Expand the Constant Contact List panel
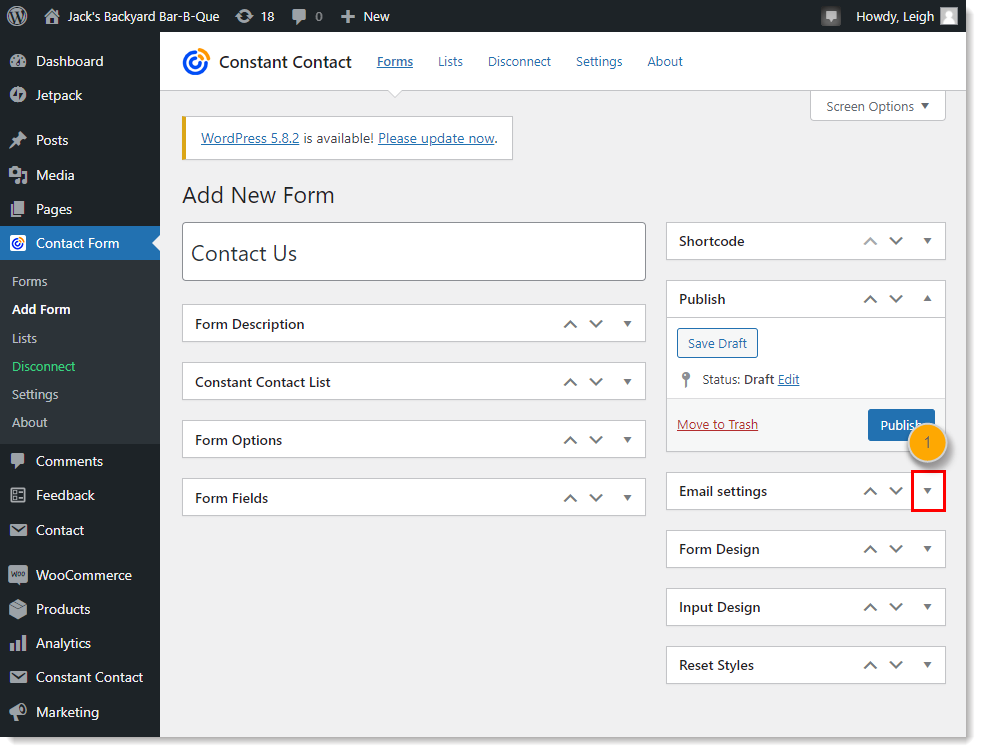The width and height of the screenshot is (981, 752). click(x=628, y=382)
